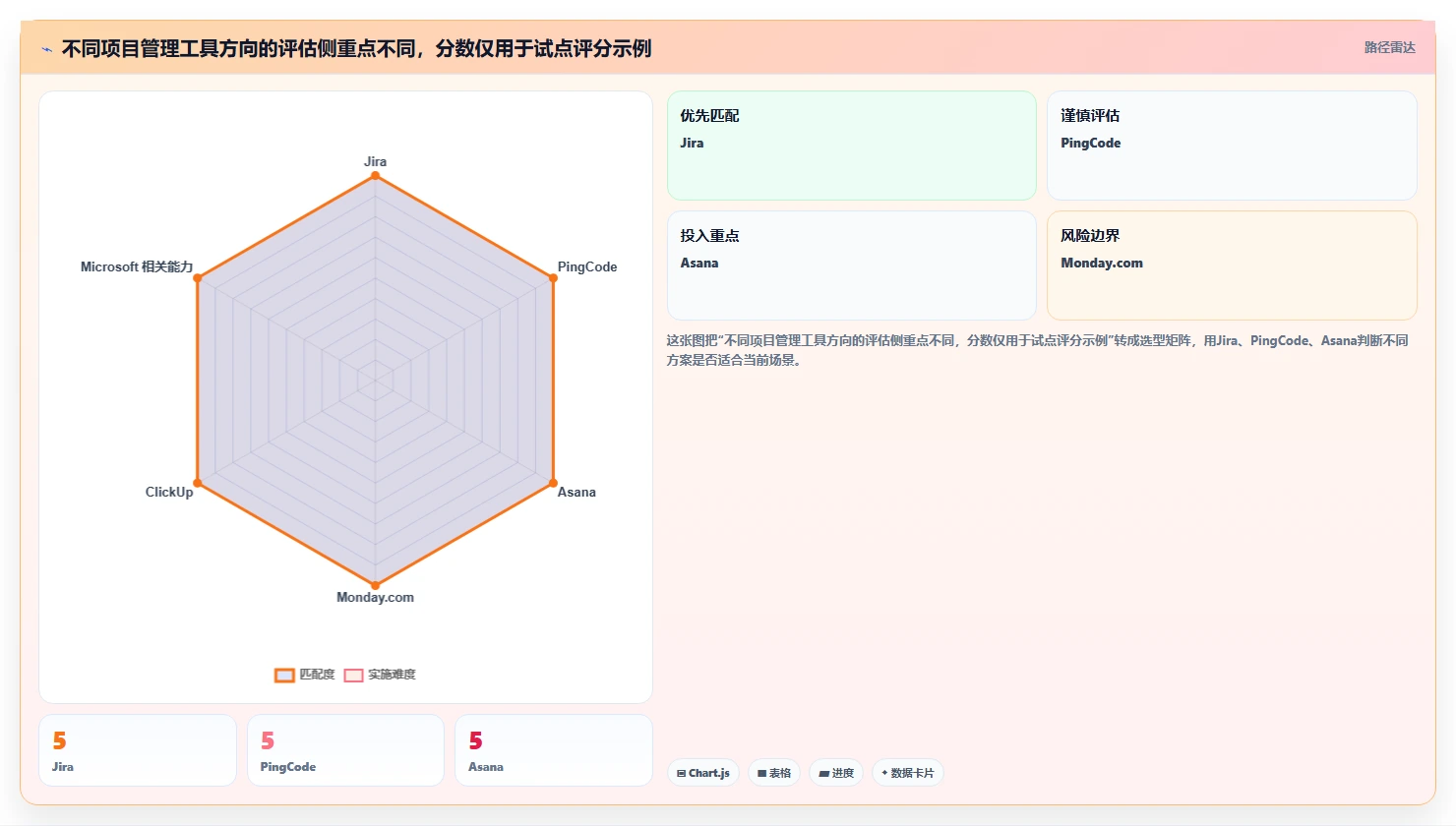Screen dimensions: 1456x826
Task: Click the icon inside the Chart.js chip
Action: (682, 774)
